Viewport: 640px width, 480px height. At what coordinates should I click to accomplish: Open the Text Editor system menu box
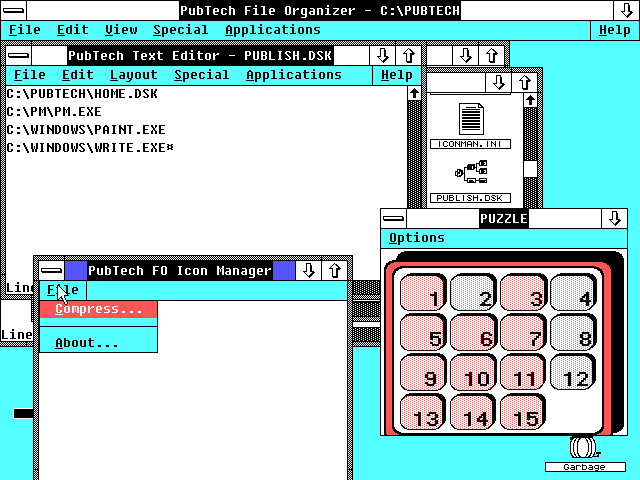19,56
